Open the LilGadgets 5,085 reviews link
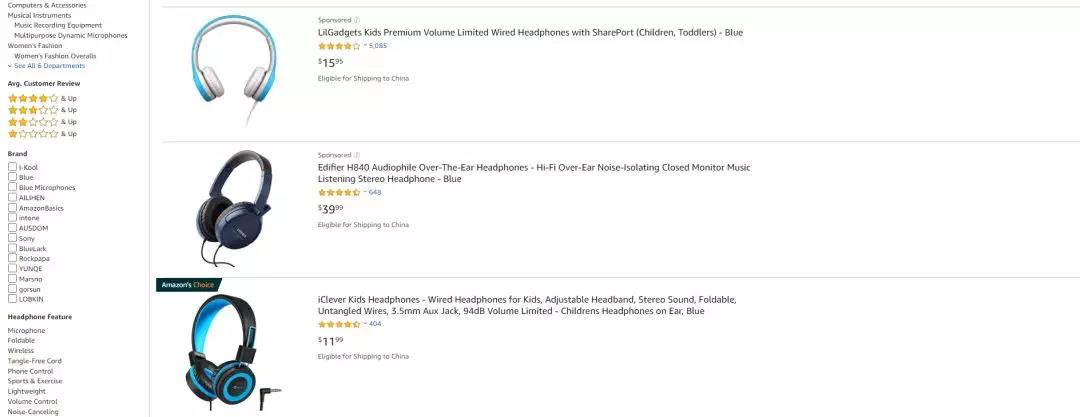1080x417 pixels. tap(377, 46)
